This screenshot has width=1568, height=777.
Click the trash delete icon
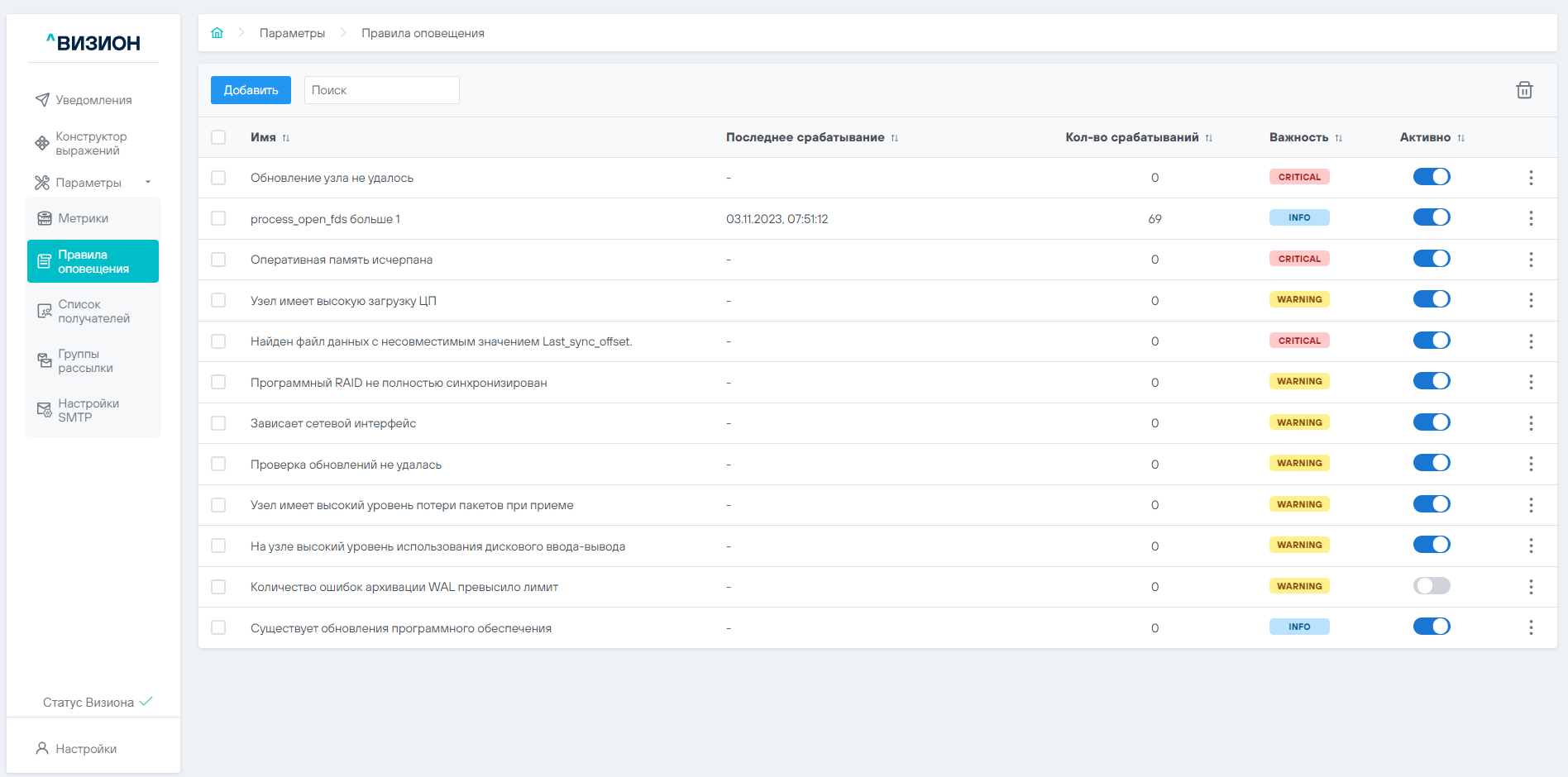pyautogui.click(x=1524, y=90)
